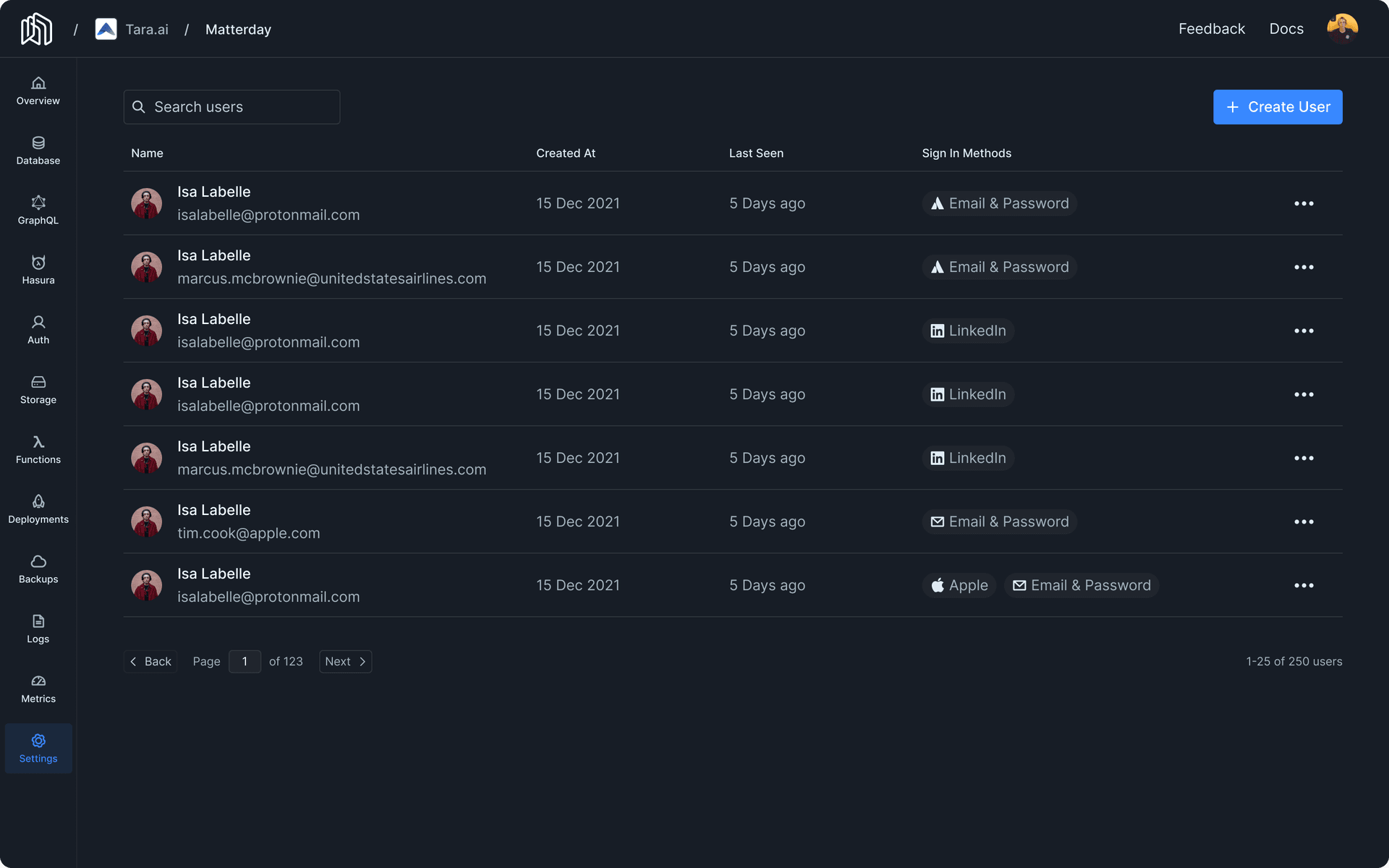Click the Search users field

click(x=231, y=106)
